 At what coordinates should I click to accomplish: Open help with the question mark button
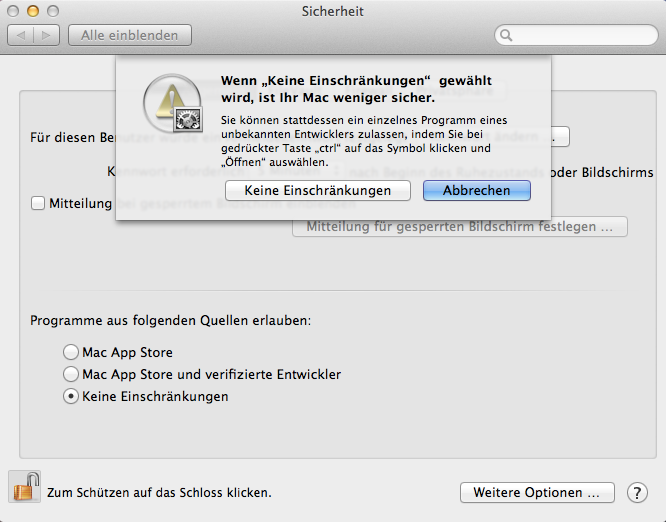(637, 493)
